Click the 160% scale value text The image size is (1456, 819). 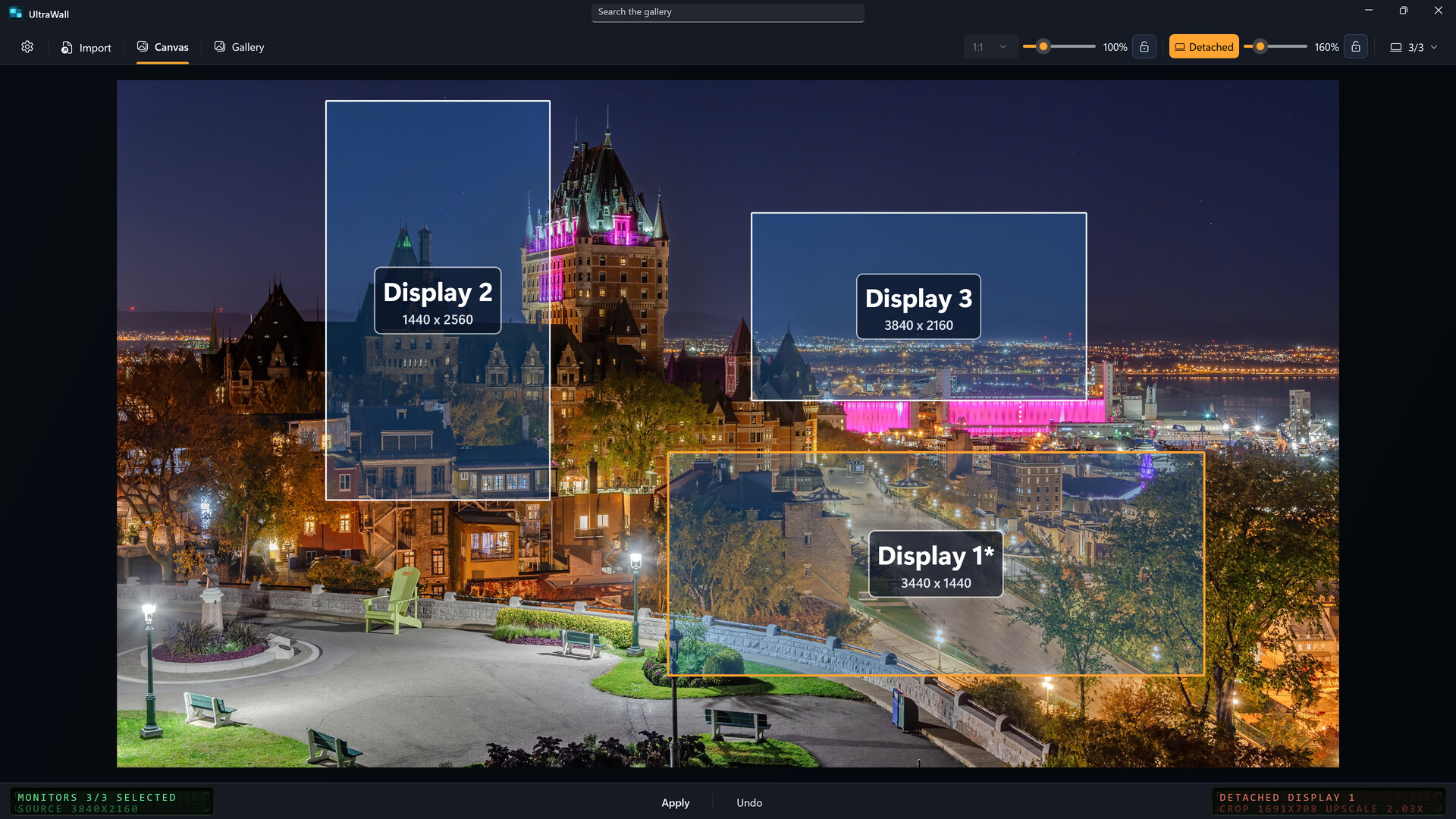coord(1326,47)
